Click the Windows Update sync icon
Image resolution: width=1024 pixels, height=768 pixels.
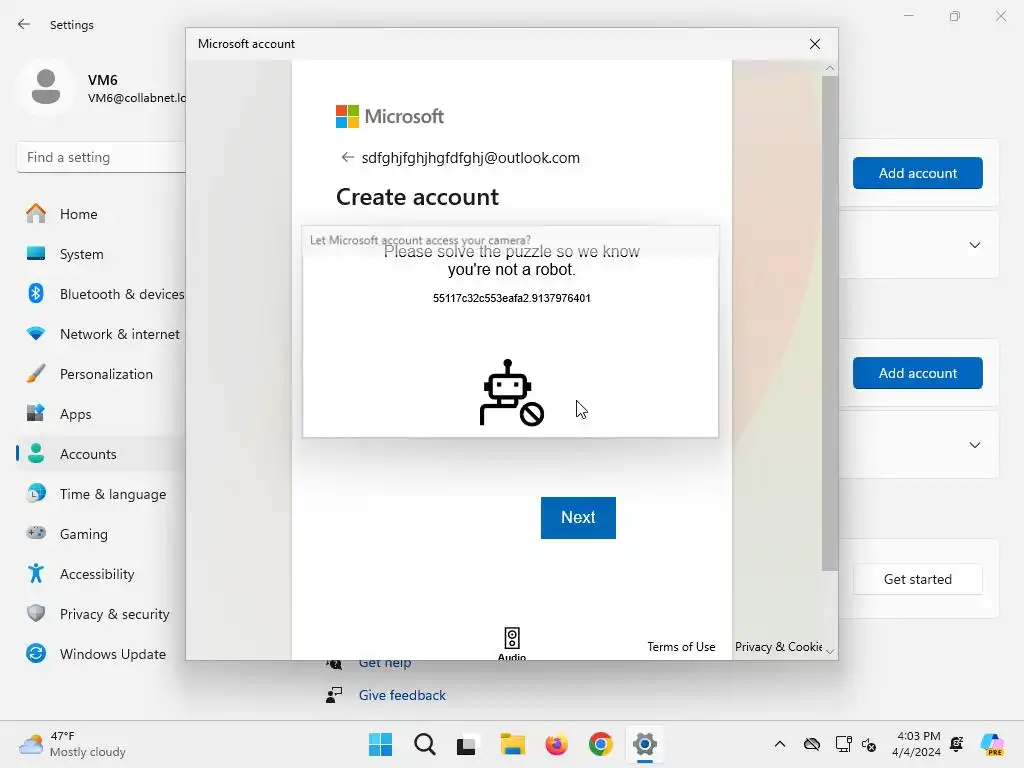click(36, 653)
